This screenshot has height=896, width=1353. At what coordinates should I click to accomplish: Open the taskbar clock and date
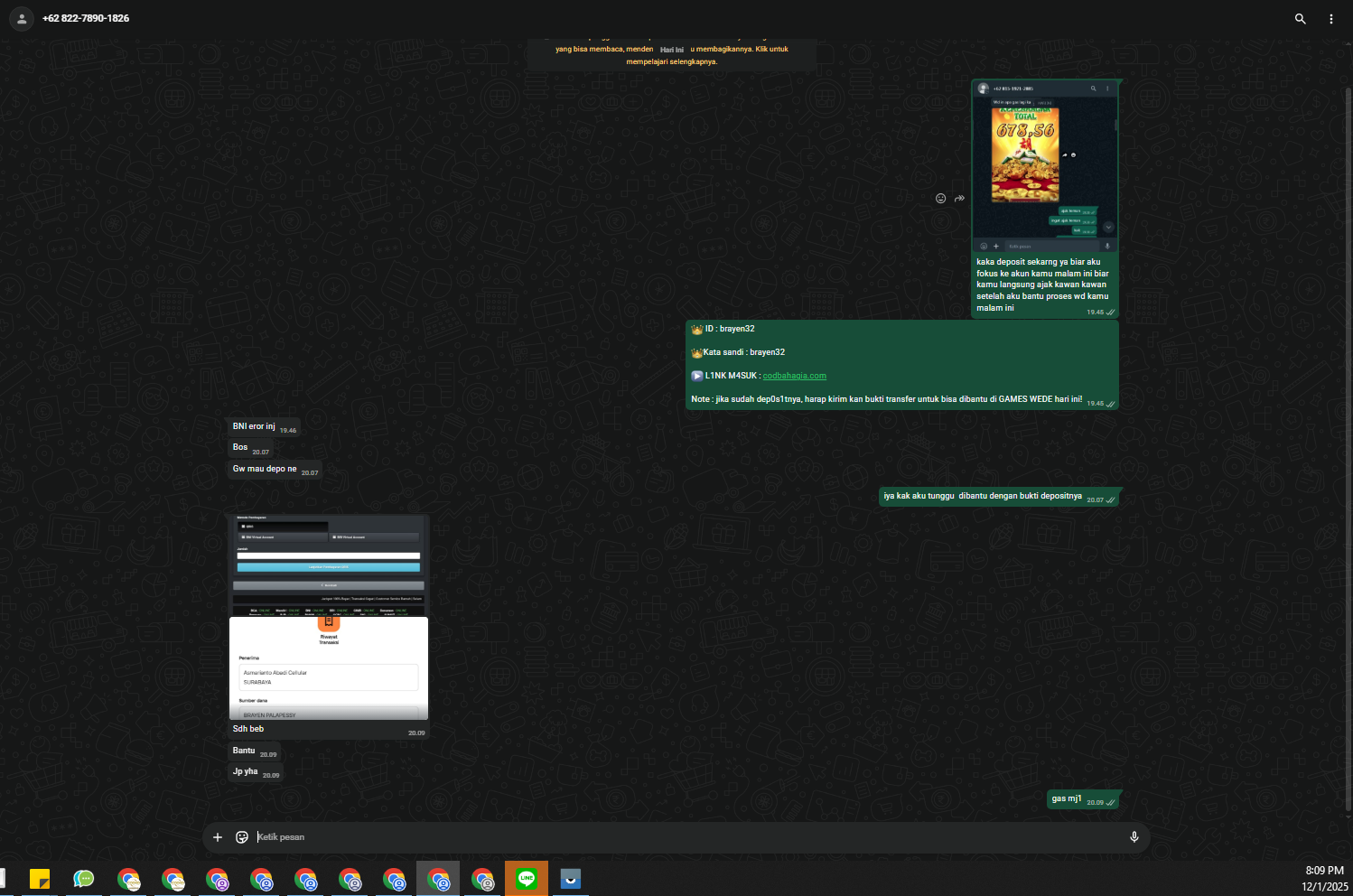pos(1324,878)
